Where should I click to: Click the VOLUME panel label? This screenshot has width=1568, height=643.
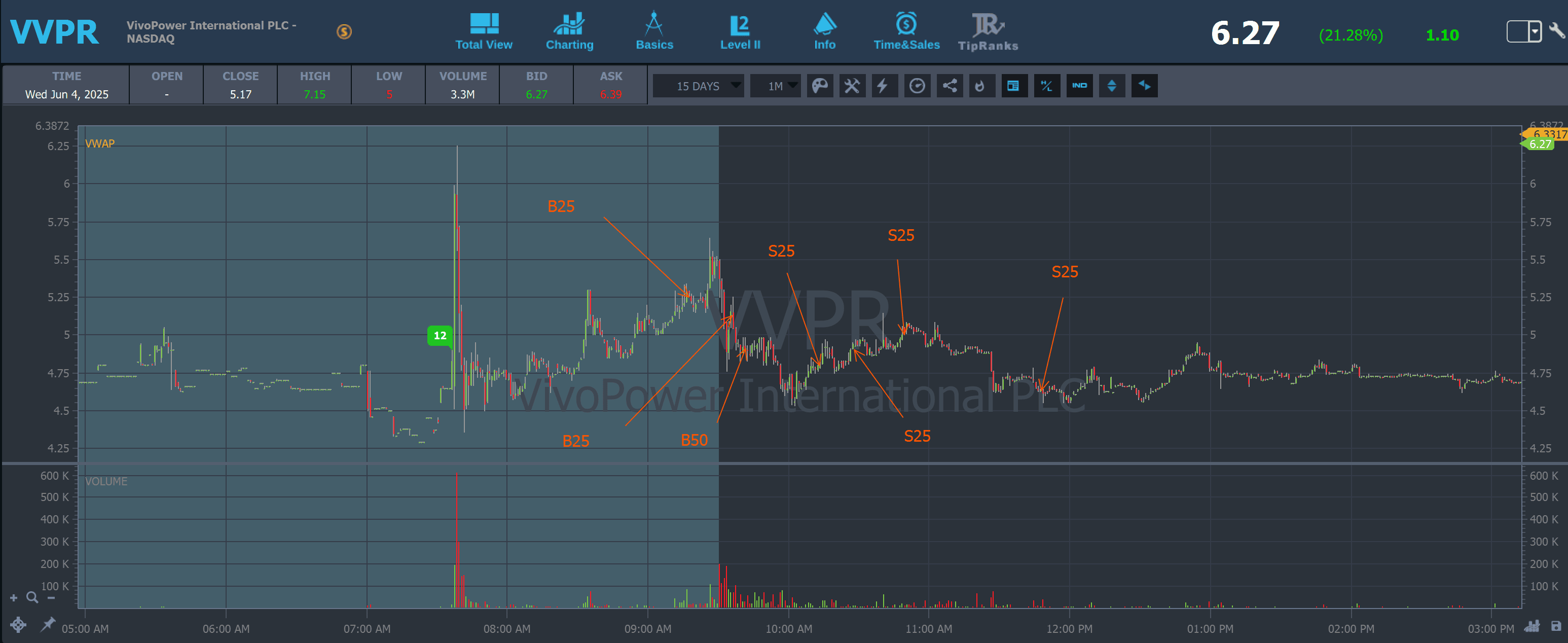pyautogui.click(x=106, y=482)
